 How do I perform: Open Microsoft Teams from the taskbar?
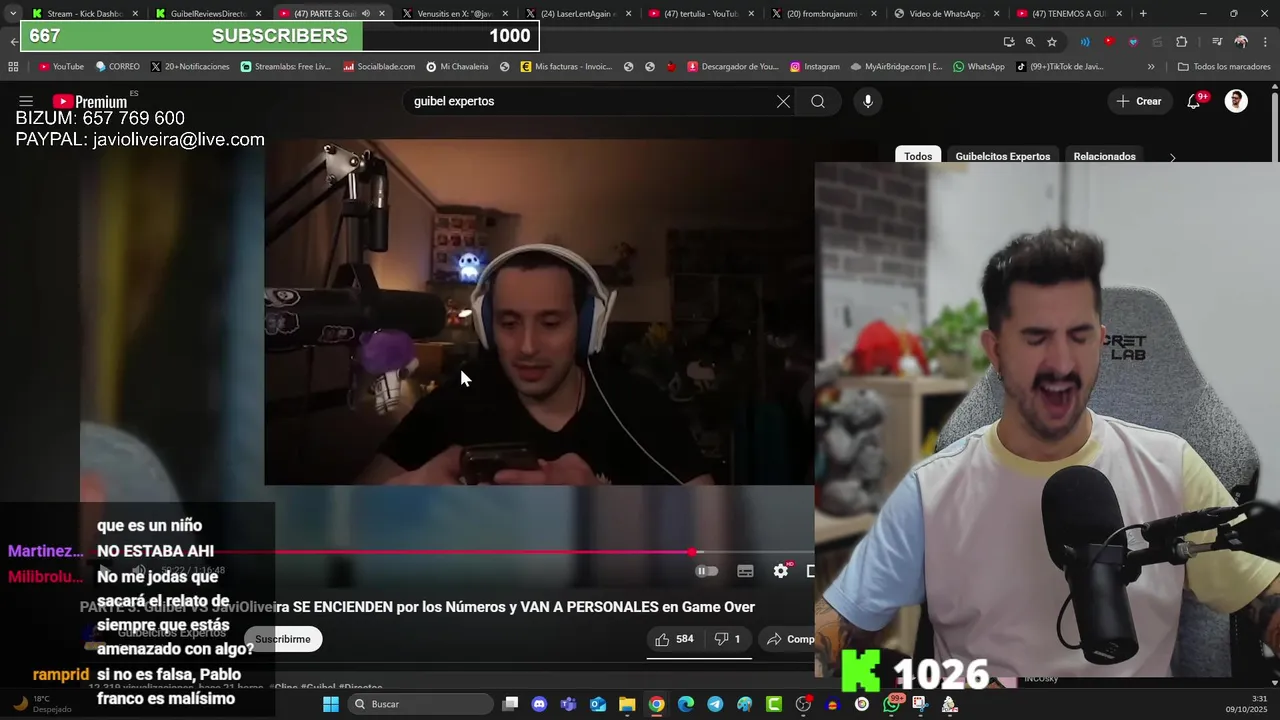tap(569, 704)
